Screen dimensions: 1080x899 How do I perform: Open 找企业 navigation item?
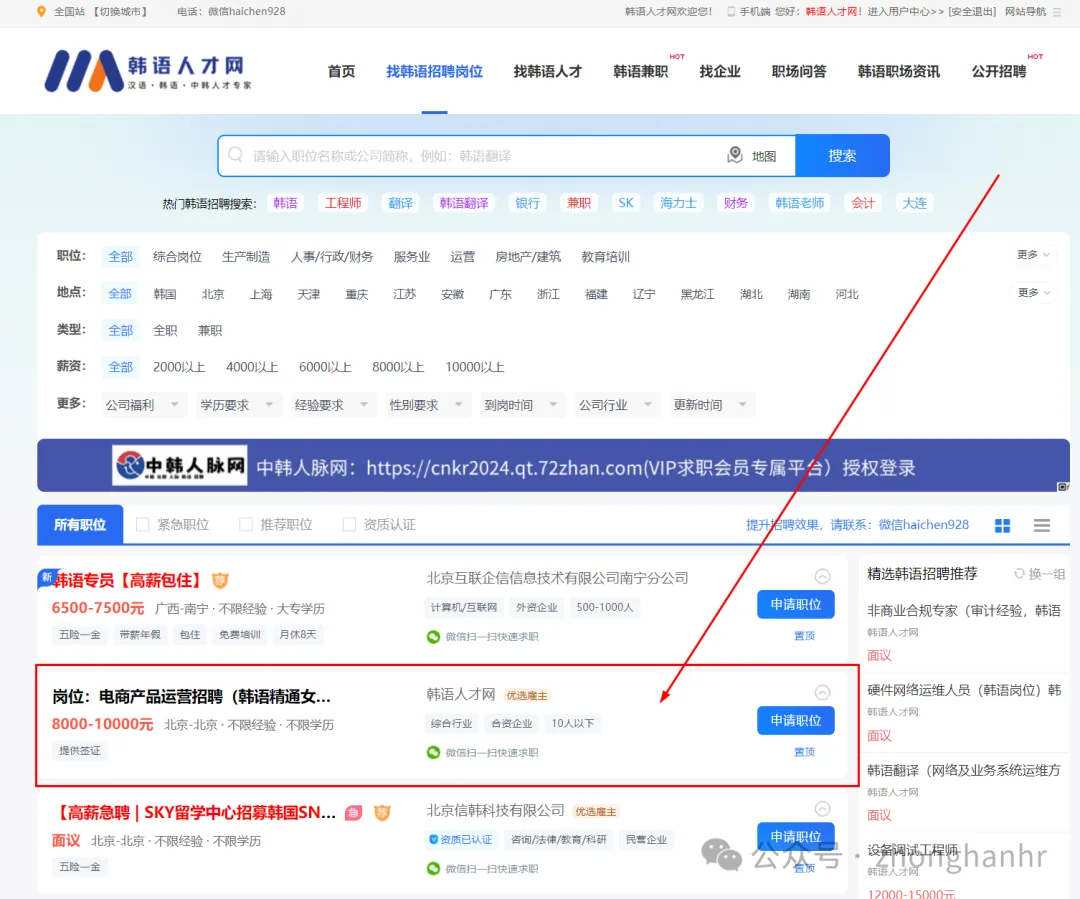pos(720,72)
